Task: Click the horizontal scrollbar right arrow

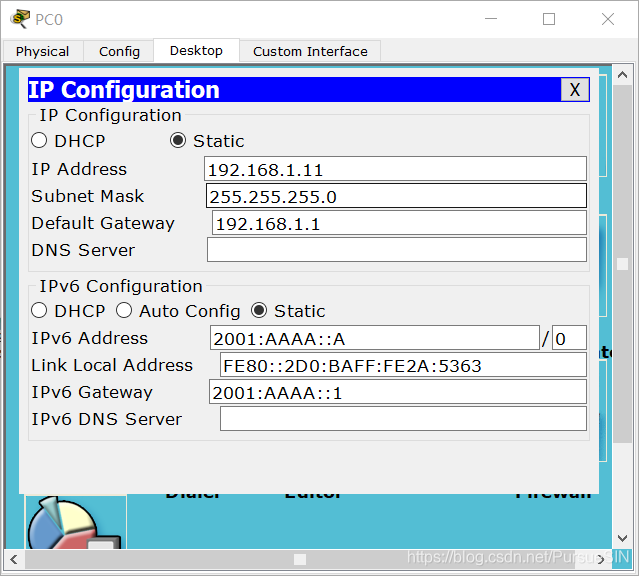Action: pos(602,559)
